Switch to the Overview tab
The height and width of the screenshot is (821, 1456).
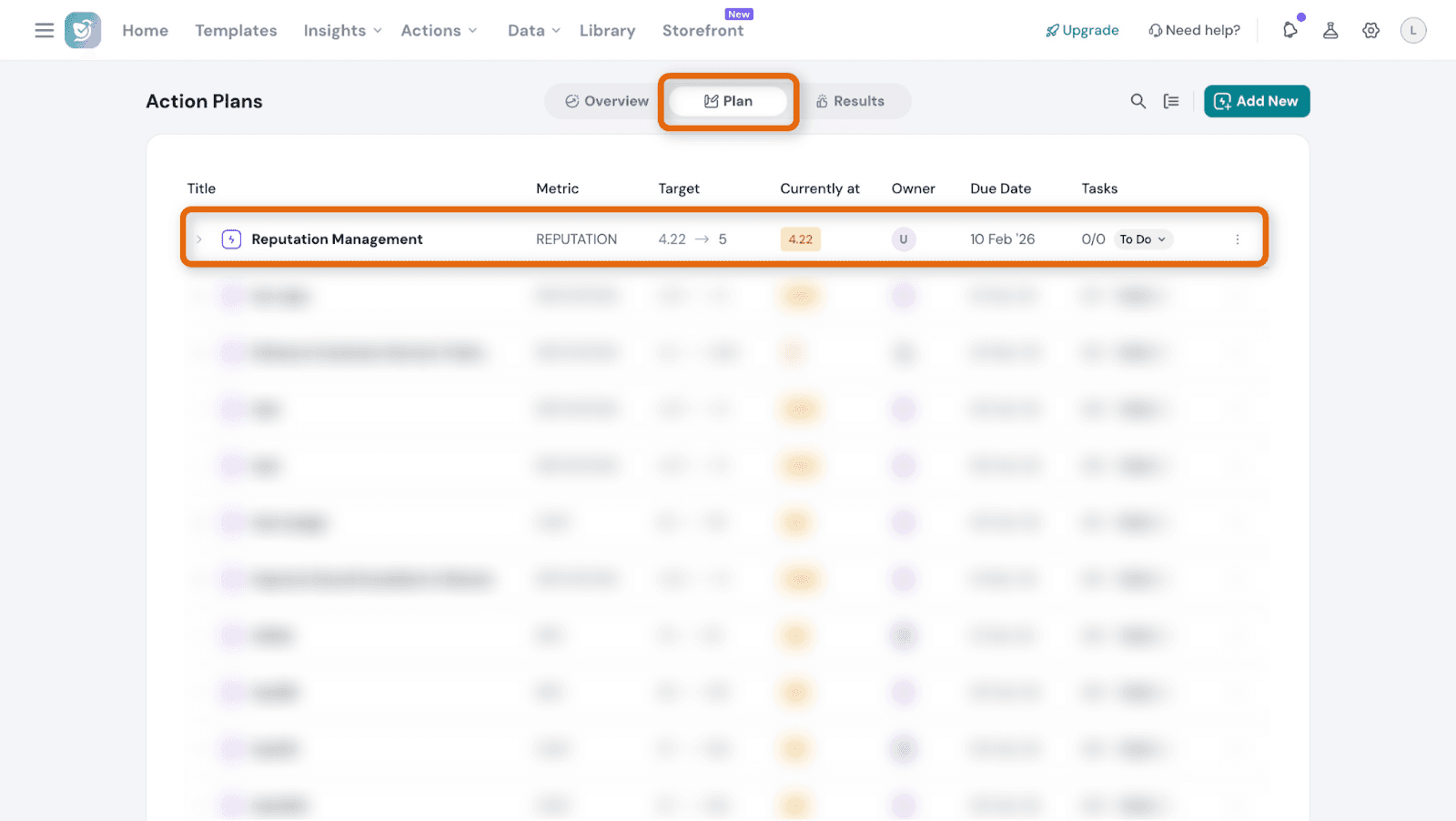(x=607, y=101)
